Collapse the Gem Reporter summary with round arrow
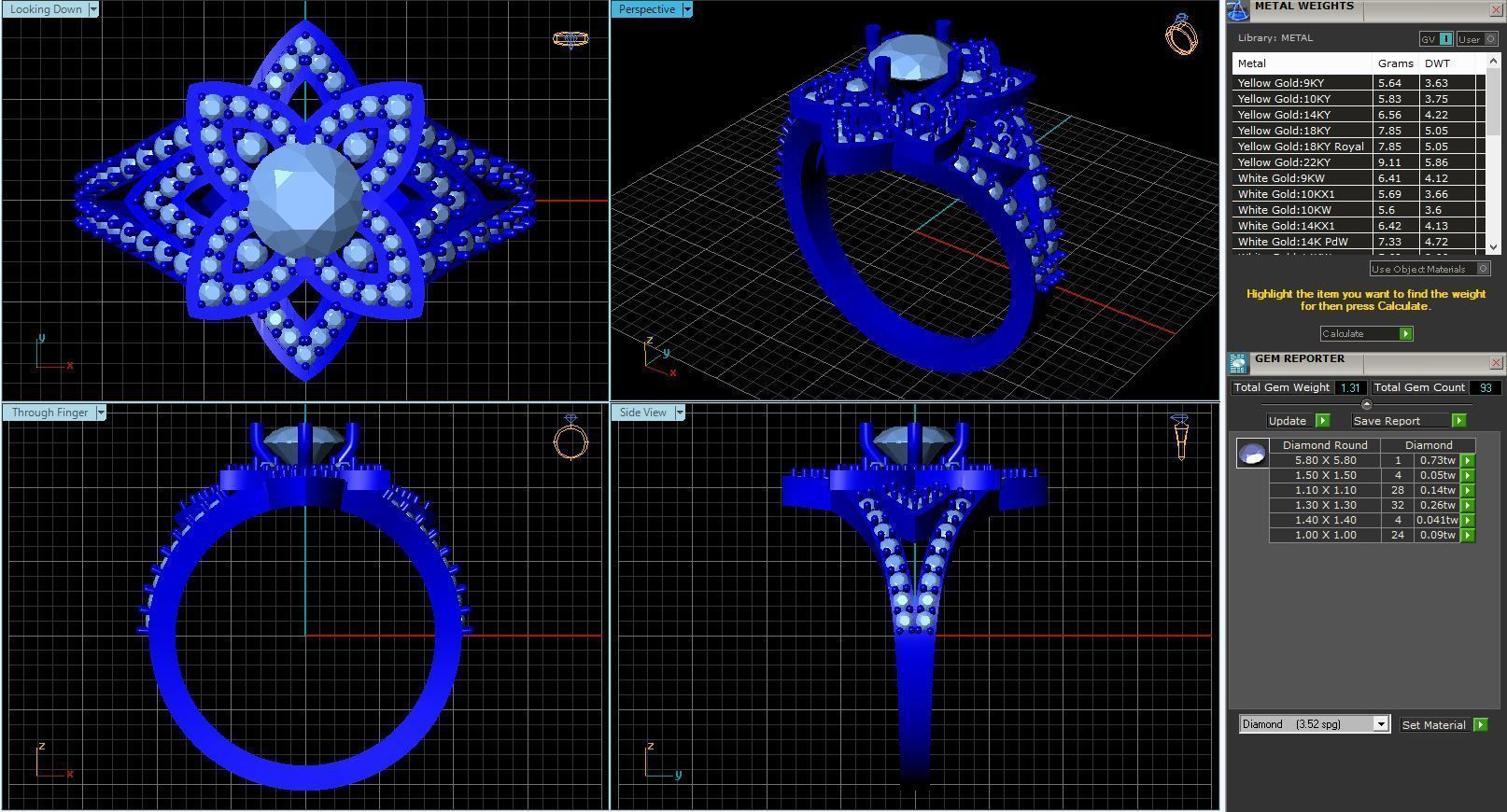 click(x=1367, y=404)
